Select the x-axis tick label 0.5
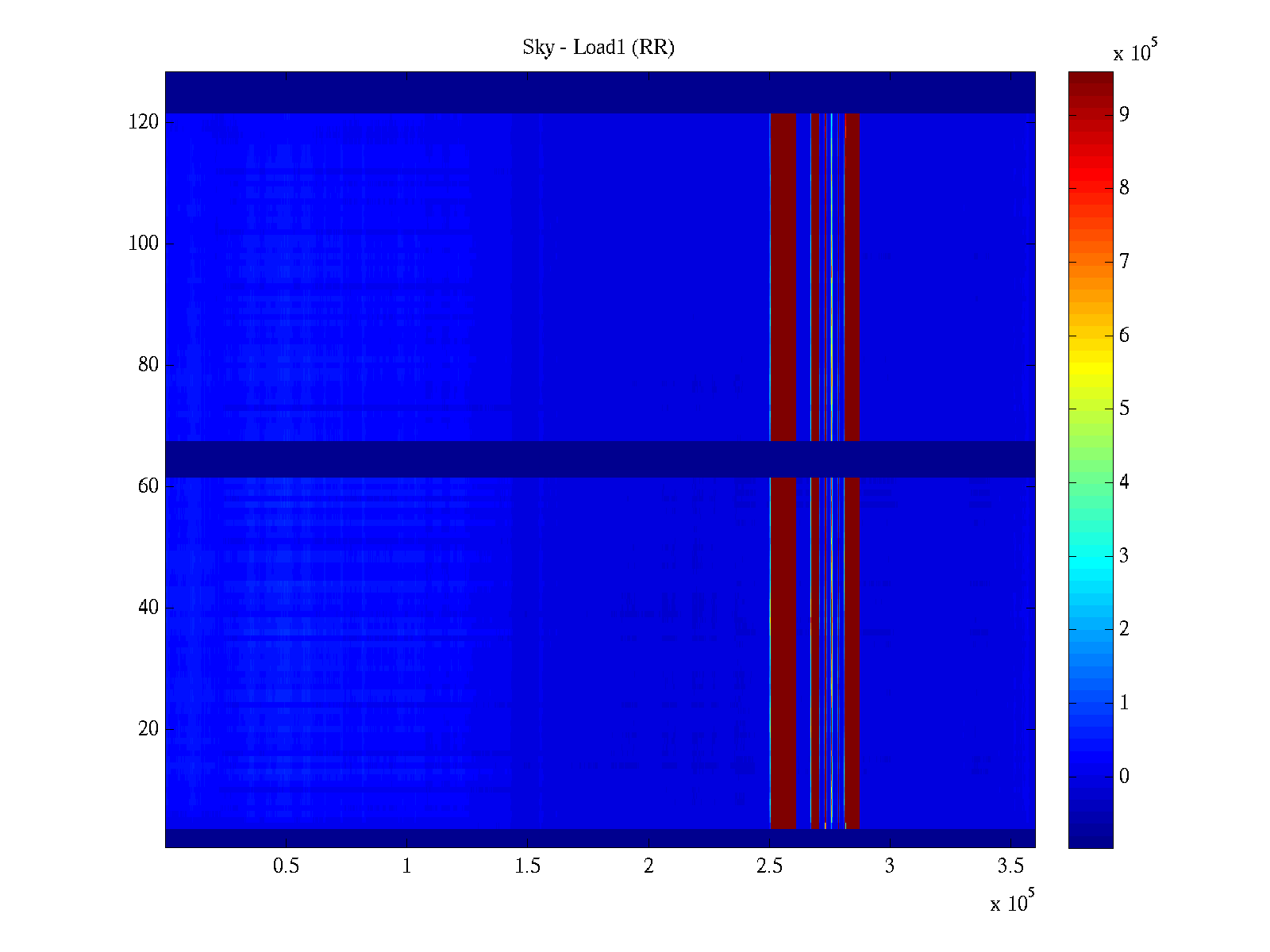The width and height of the screenshot is (1270, 952). coord(286,866)
